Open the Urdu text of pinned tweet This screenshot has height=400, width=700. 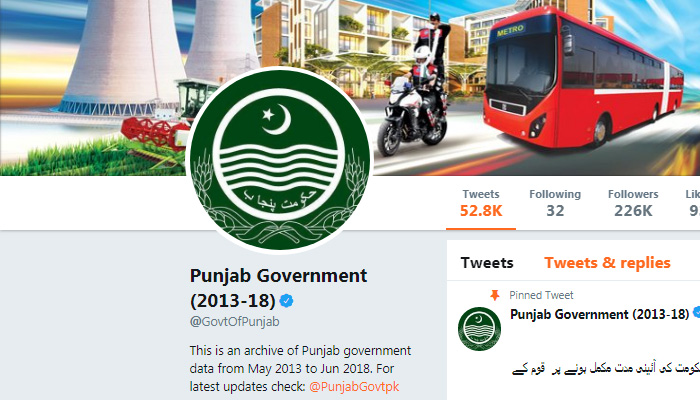tap(606, 369)
